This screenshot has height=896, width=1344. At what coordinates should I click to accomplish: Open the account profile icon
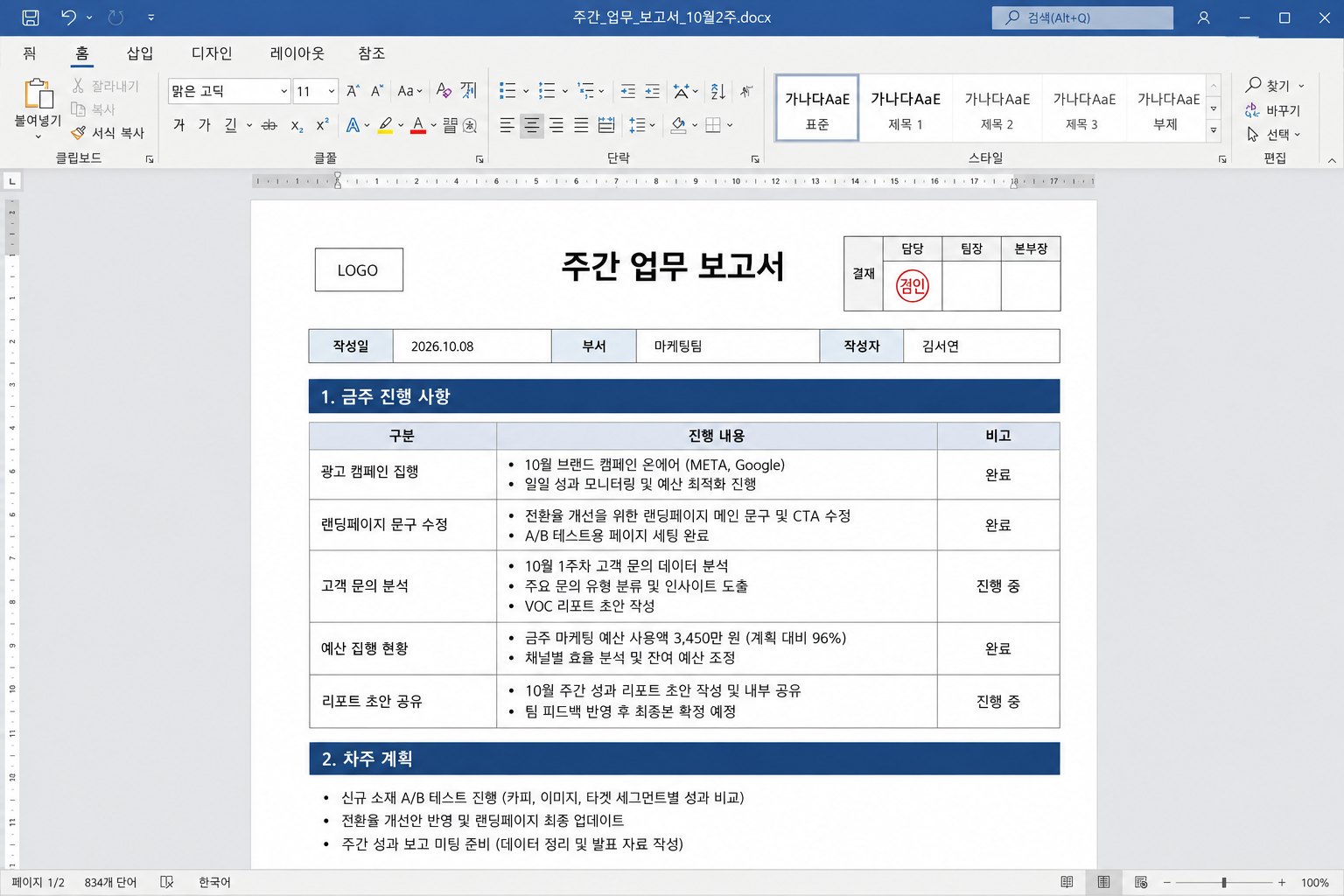pos(1204,17)
